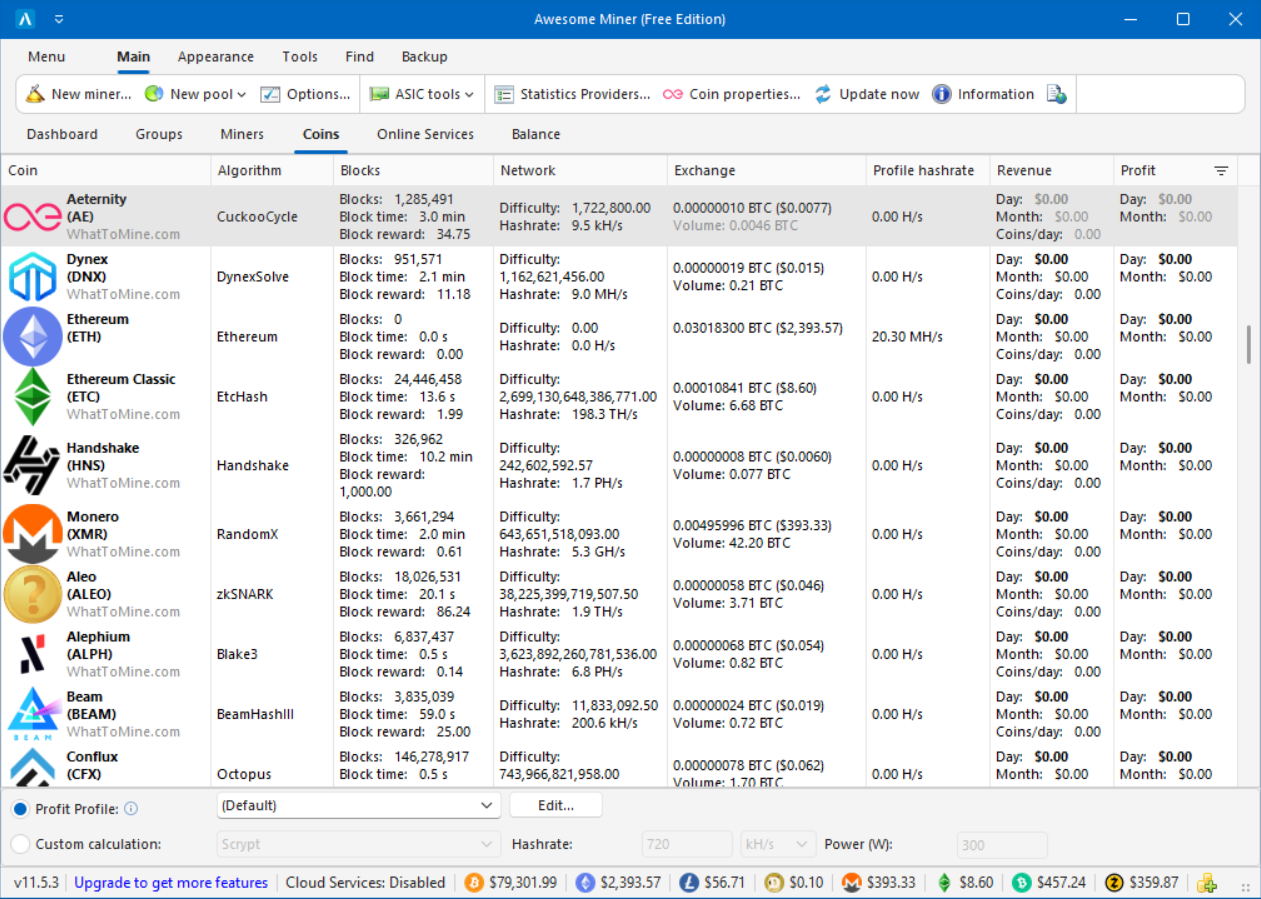The height and width of the screenshot is (899, 1261).
Task: Sort by the Profile hashrate column header
Action: click(x=927, y=170)
